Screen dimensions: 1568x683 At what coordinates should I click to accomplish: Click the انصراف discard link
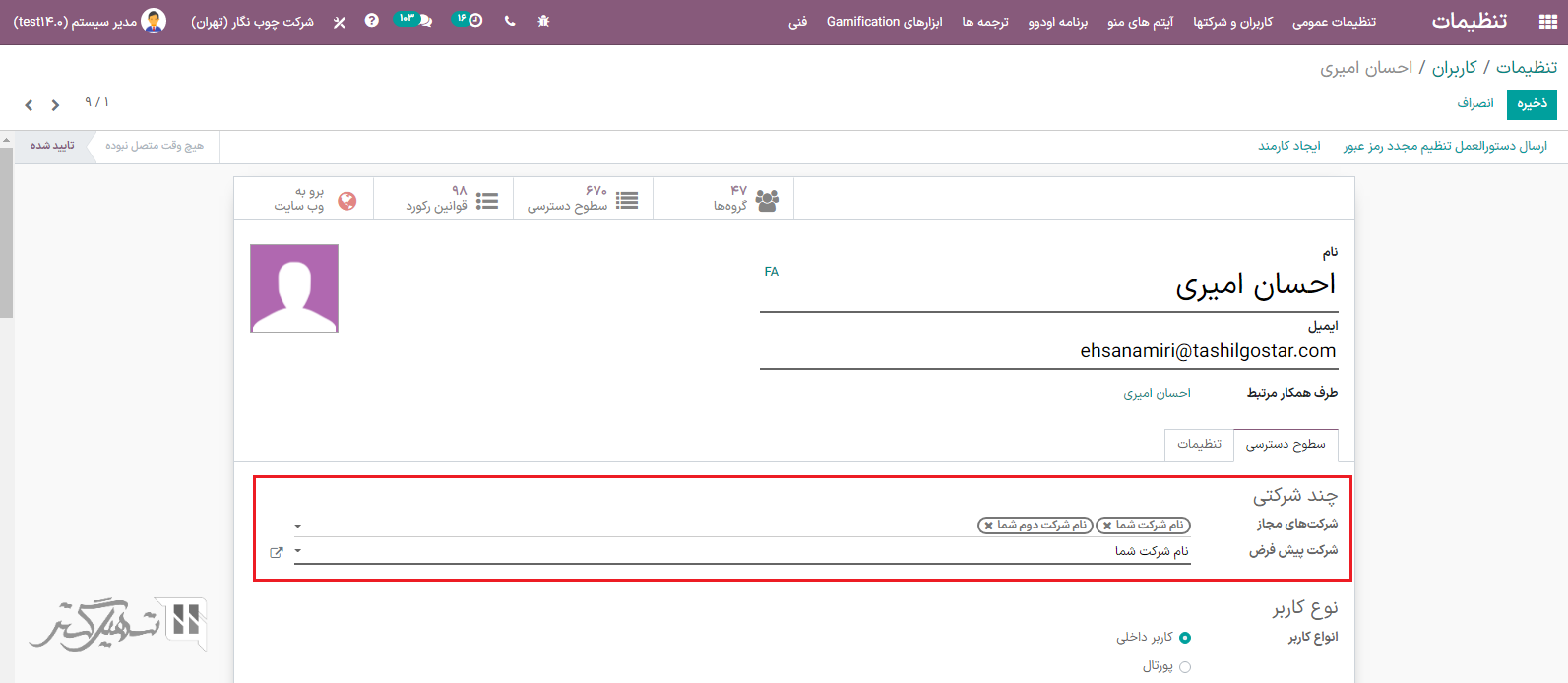point(1475,103)
